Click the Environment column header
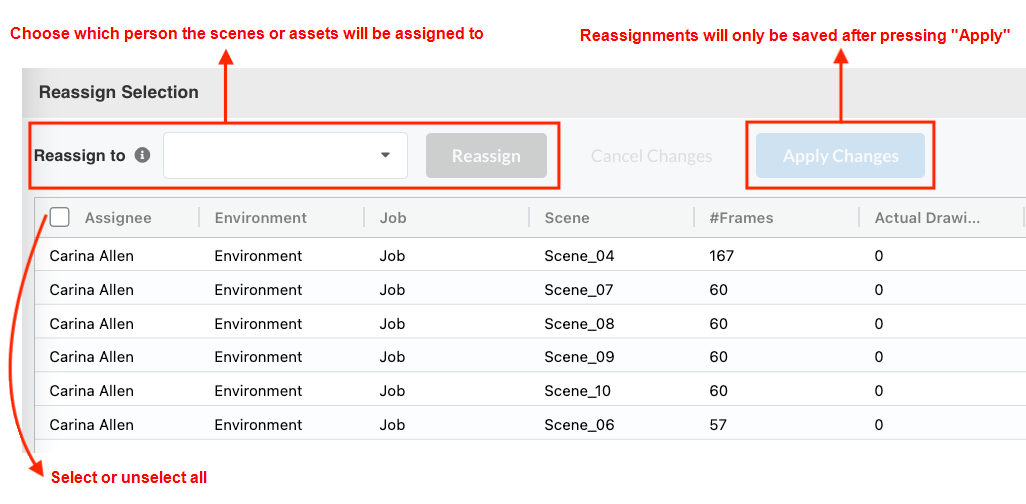Image resolution: width=1026 pixels, height=504 pixels. (260, 218)
